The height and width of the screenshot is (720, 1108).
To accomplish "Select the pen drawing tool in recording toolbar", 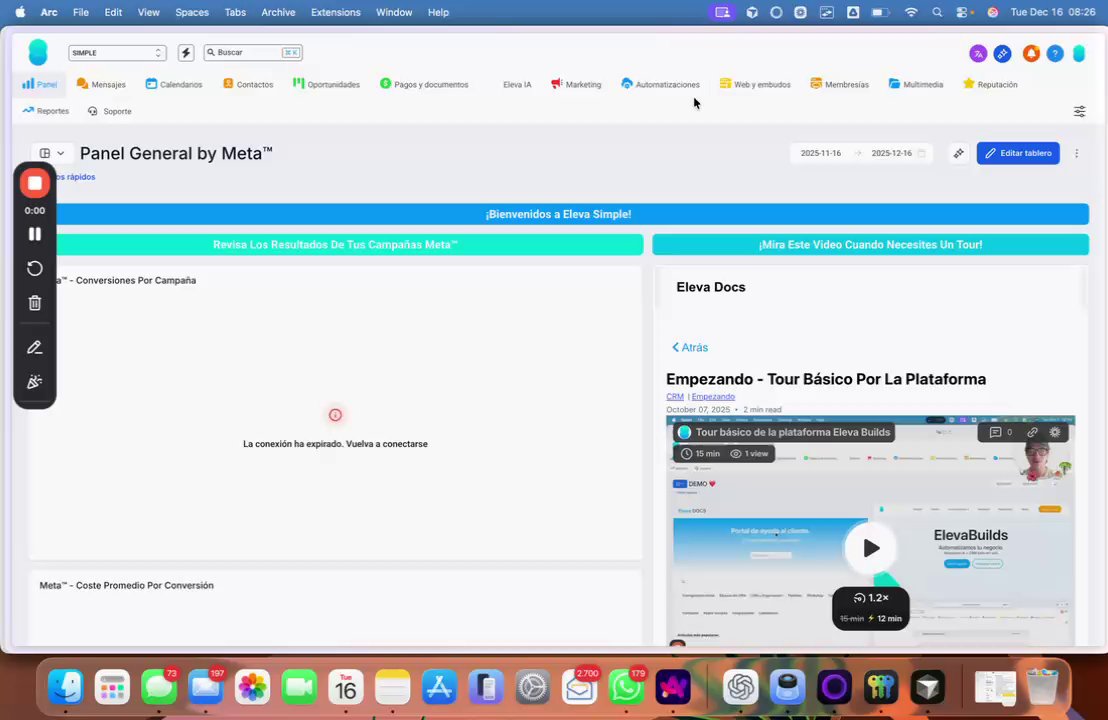I will 35,348.
